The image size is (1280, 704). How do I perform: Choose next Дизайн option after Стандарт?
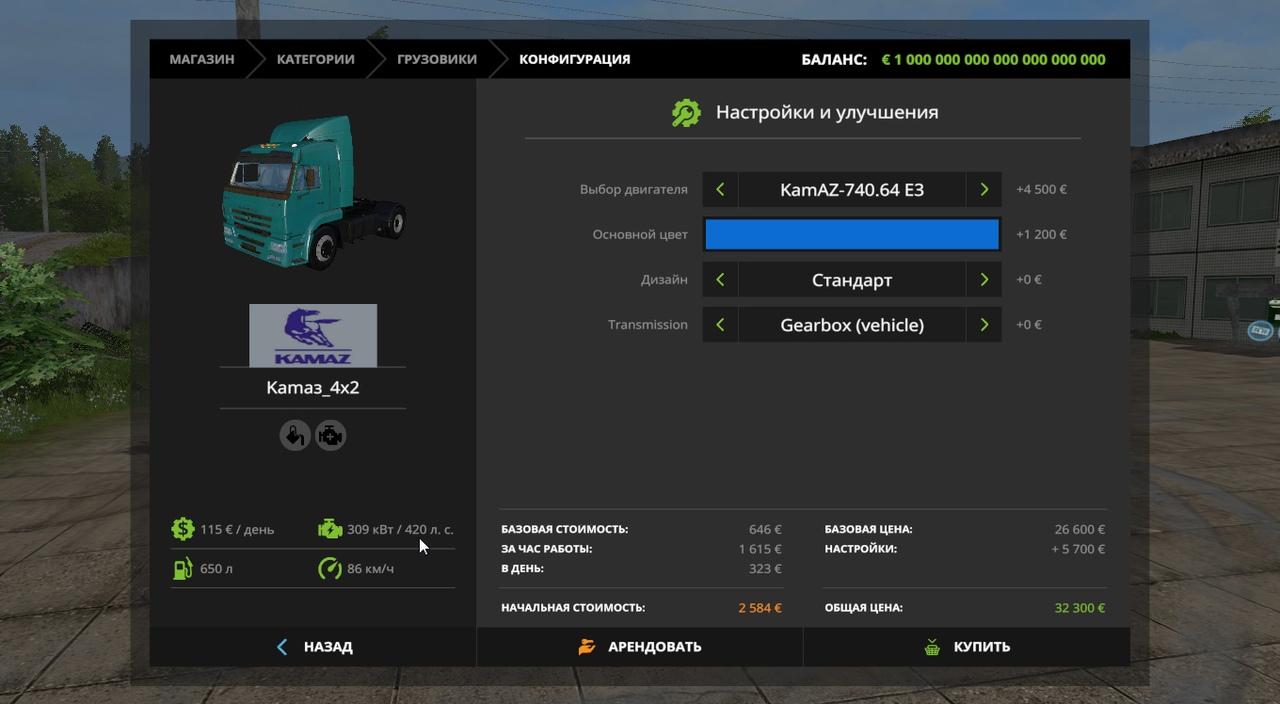tap(984, 280)
